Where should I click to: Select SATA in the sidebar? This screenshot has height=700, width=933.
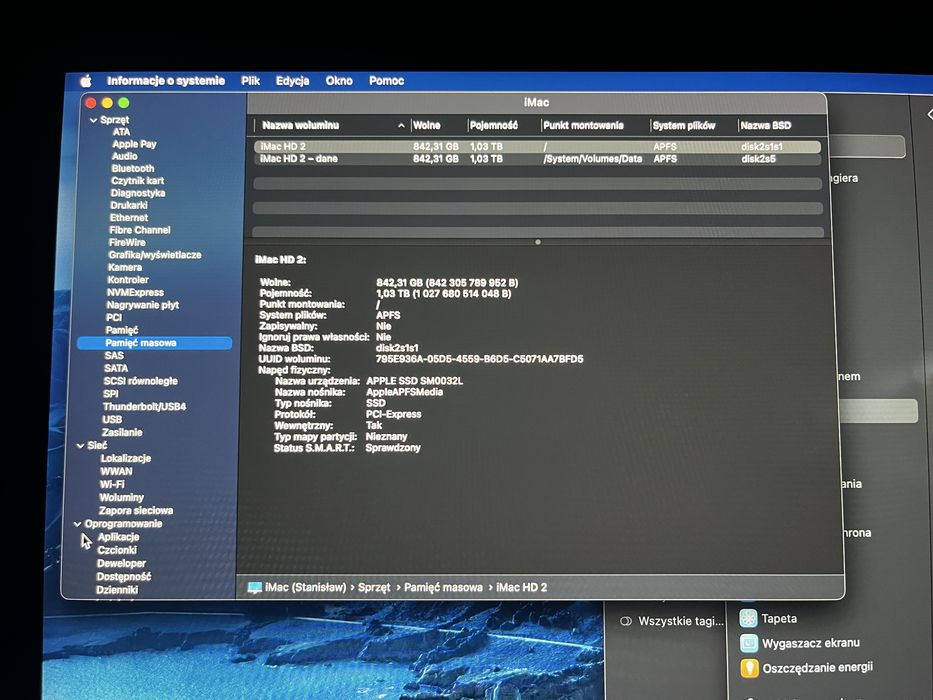coord(115,368)
